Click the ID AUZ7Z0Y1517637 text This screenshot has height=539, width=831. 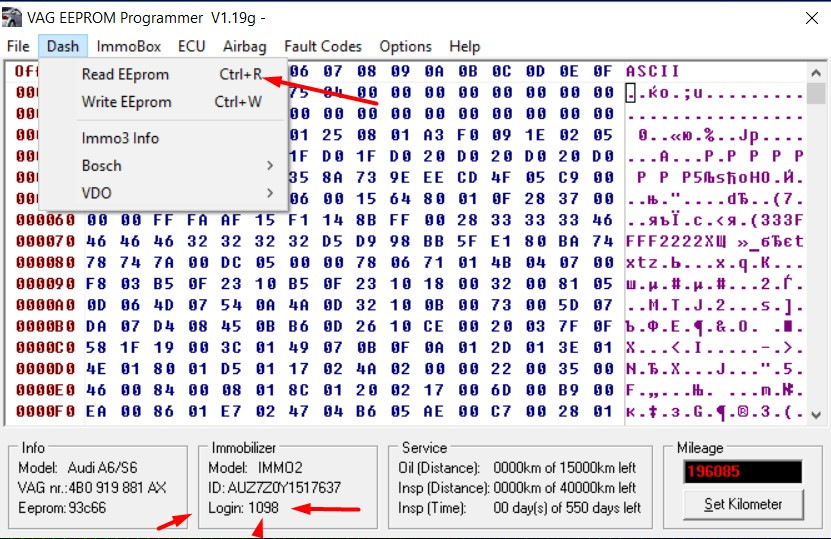pyautogui.click(x=275, y=488)
